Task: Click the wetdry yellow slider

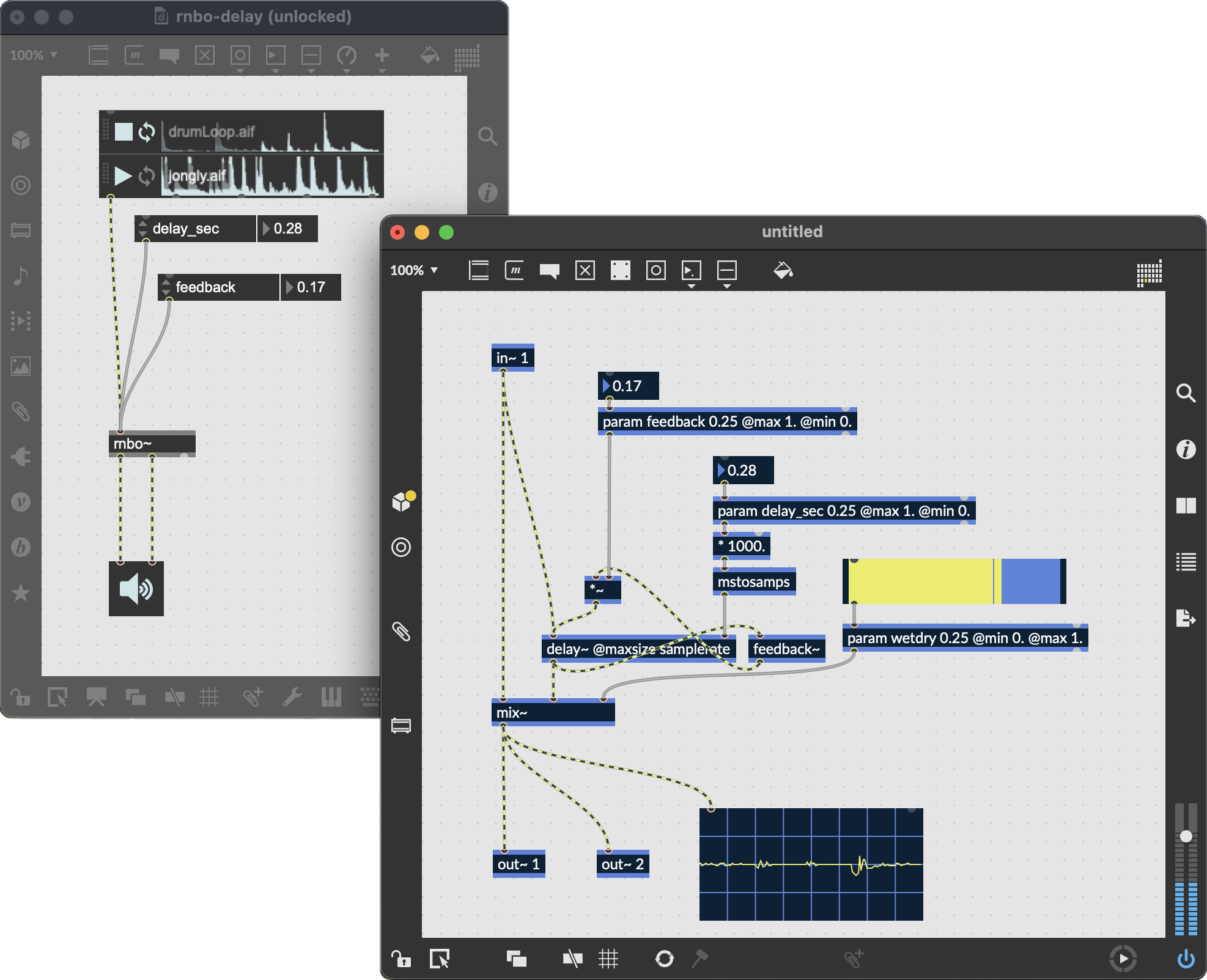Action: coord(920,581)
